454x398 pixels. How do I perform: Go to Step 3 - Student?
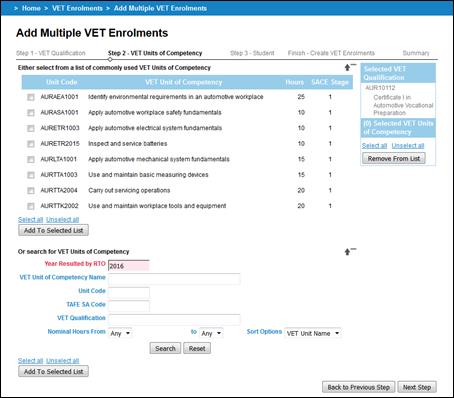[x=252, y=53]
